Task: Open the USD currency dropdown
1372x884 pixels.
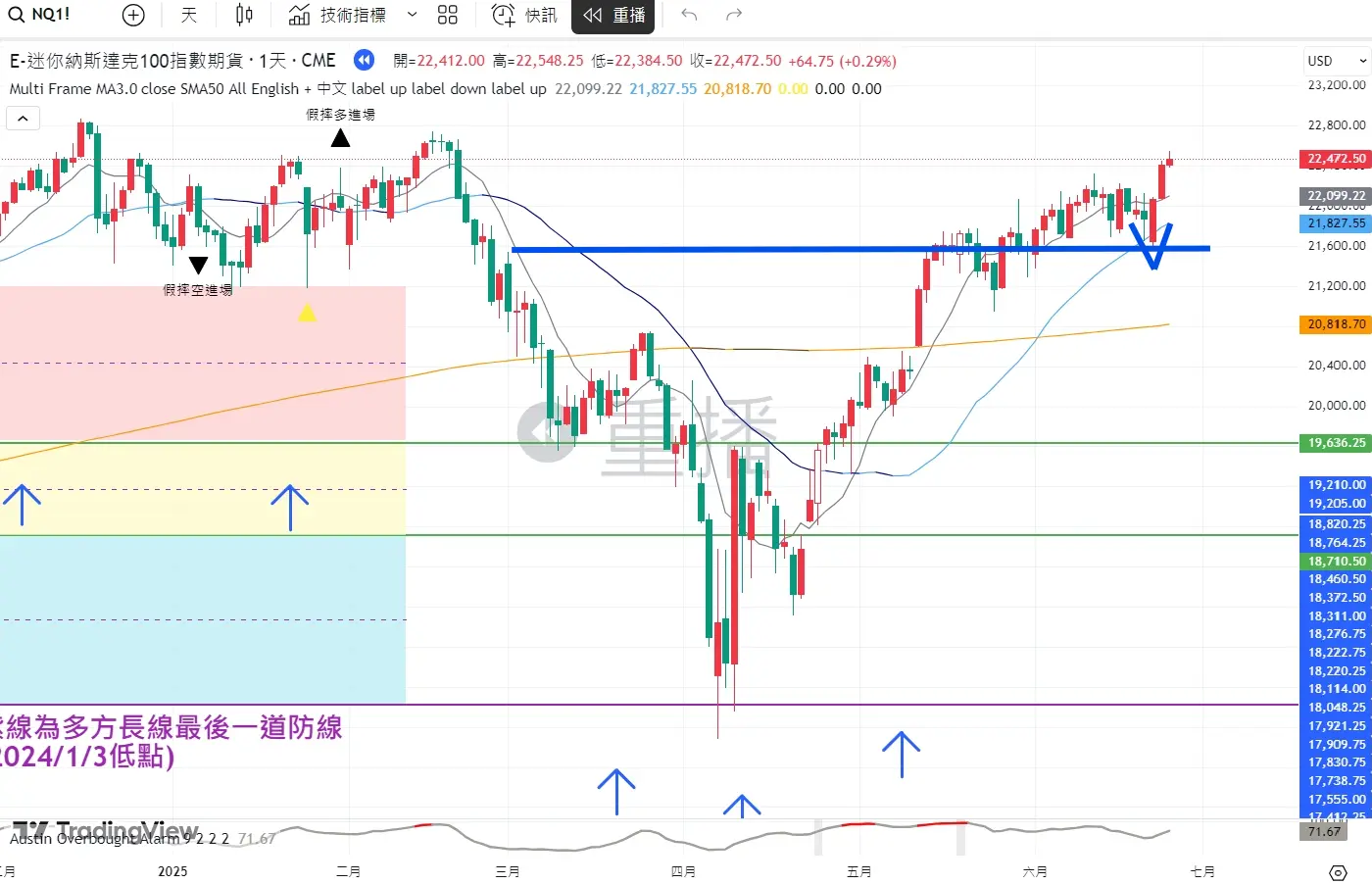Action: pos(1336,61)
